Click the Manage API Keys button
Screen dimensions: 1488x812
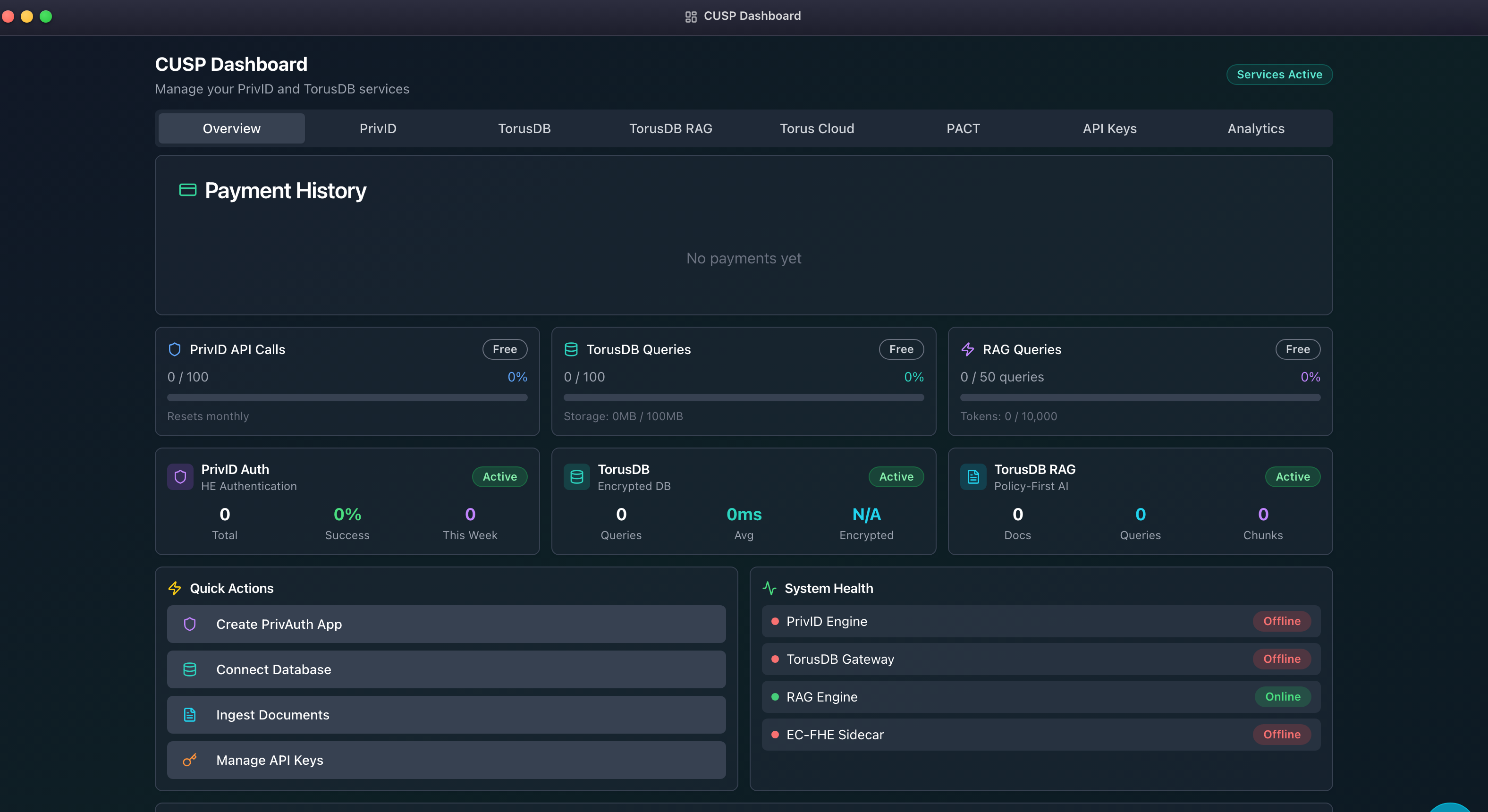tap(447, 760)
